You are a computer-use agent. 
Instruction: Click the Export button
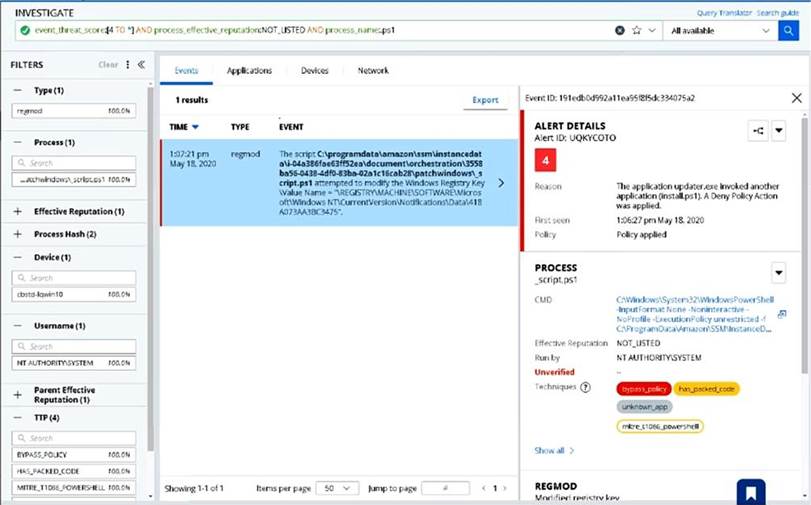pos(485,100)
